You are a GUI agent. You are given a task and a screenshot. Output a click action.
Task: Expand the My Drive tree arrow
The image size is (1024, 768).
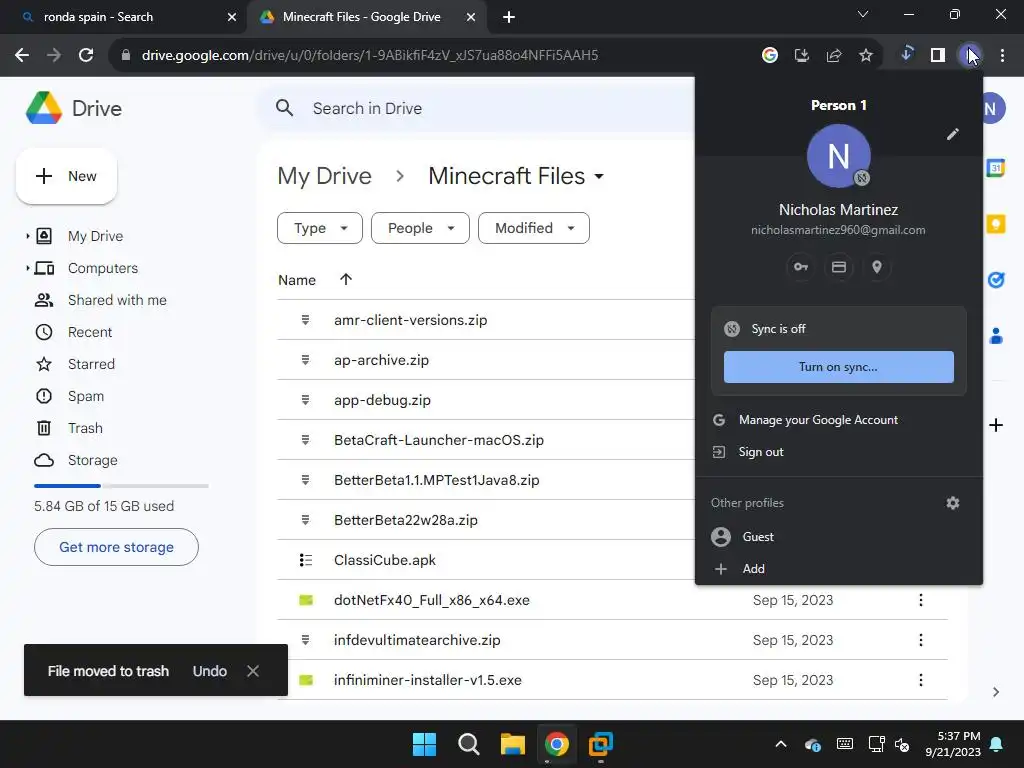coord(27,236)
